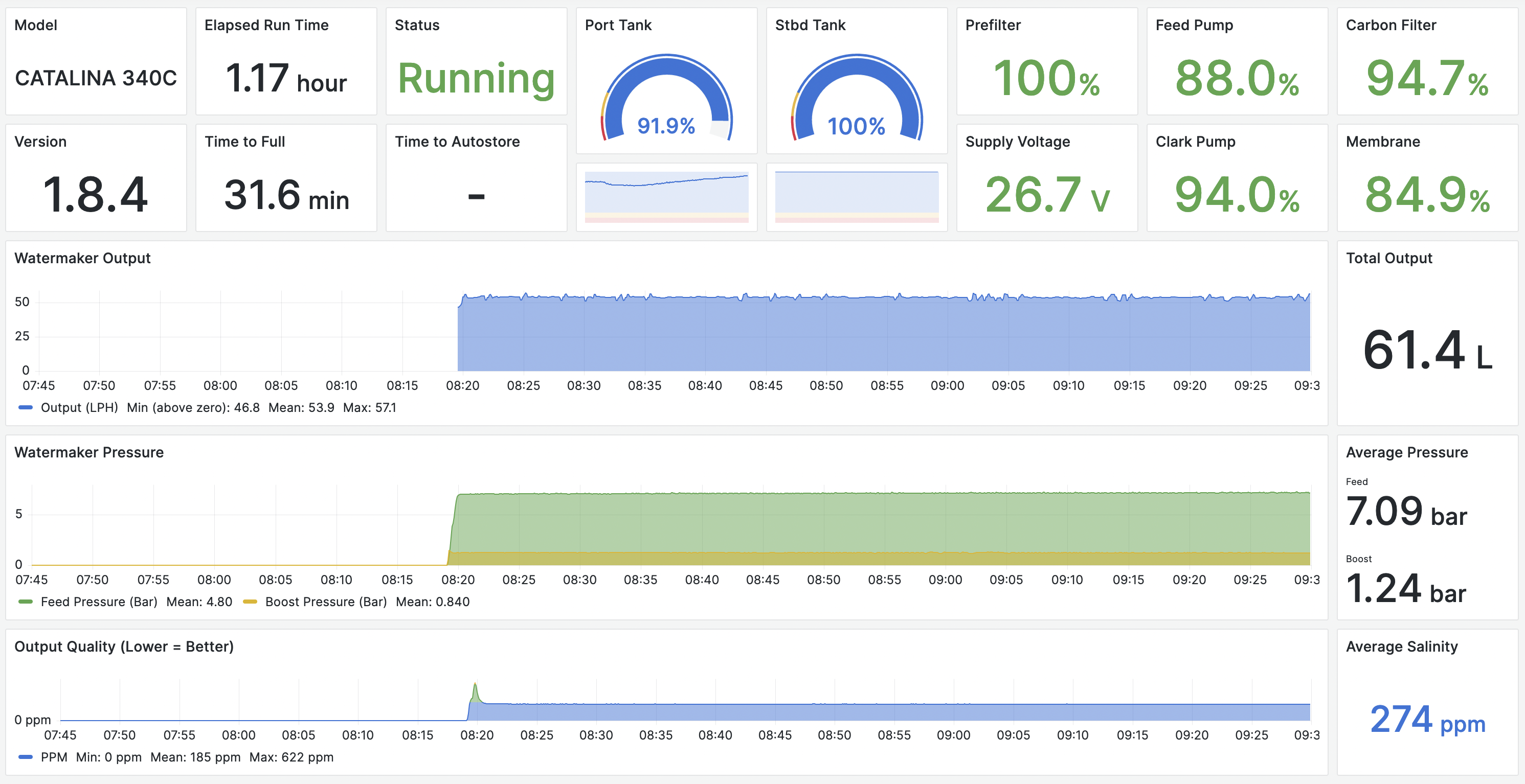Screen dimensions: 1525x784
Task: Open the Average Salinity panel title
Action: click(x=1401, y=646)
